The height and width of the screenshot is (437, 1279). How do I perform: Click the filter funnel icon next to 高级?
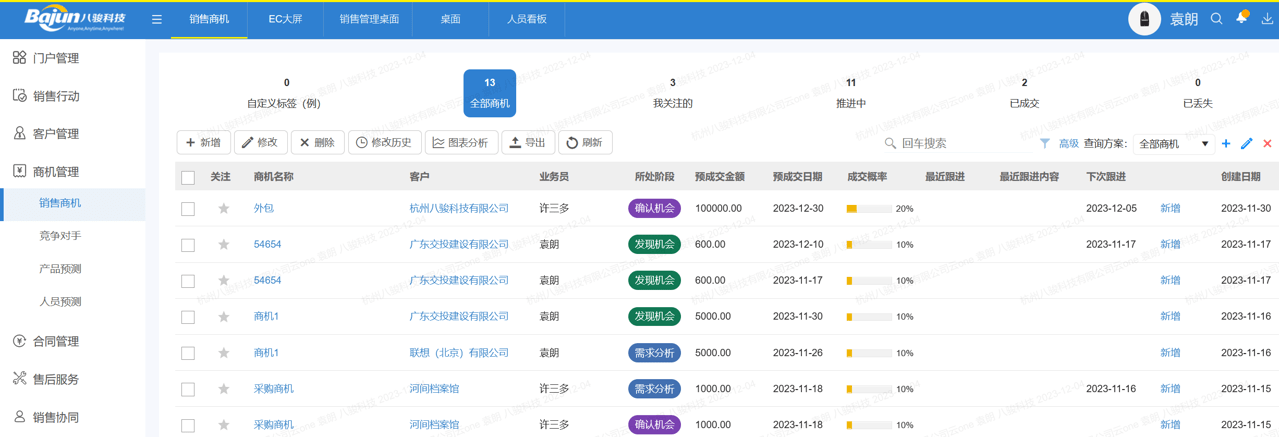pos(1045,144)
